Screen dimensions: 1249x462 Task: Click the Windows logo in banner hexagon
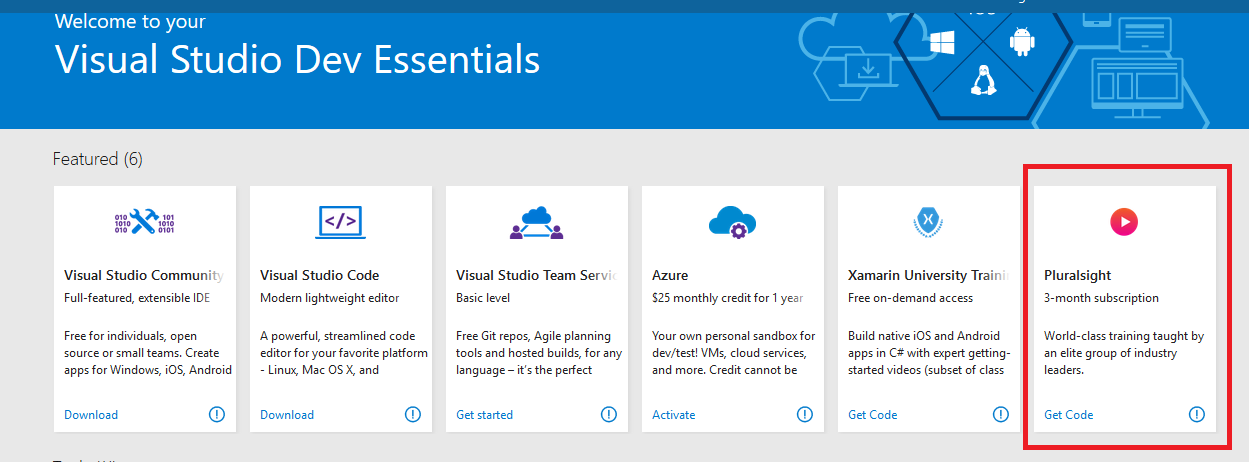point(941,42)
